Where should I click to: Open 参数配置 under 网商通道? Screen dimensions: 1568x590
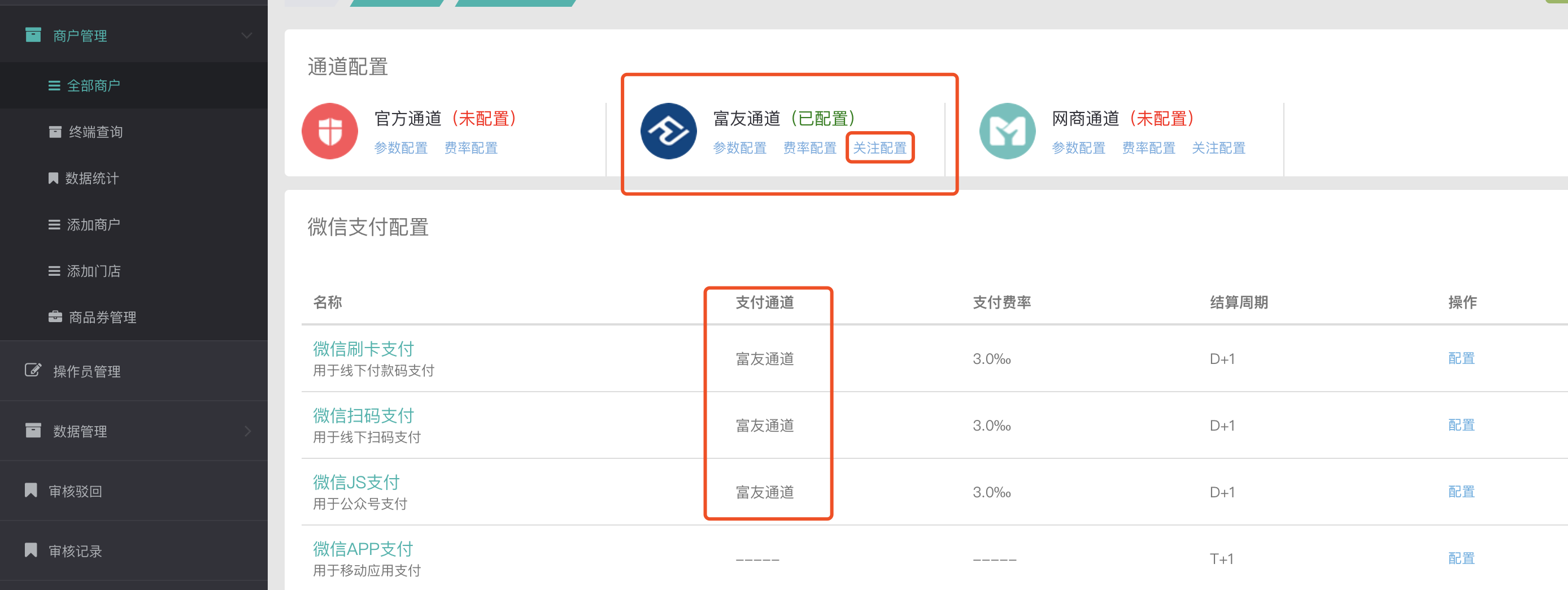coord(1079,148)
